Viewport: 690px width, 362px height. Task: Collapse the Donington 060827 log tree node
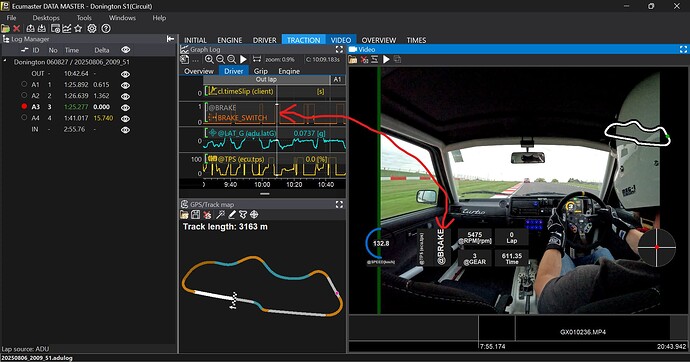5,61
